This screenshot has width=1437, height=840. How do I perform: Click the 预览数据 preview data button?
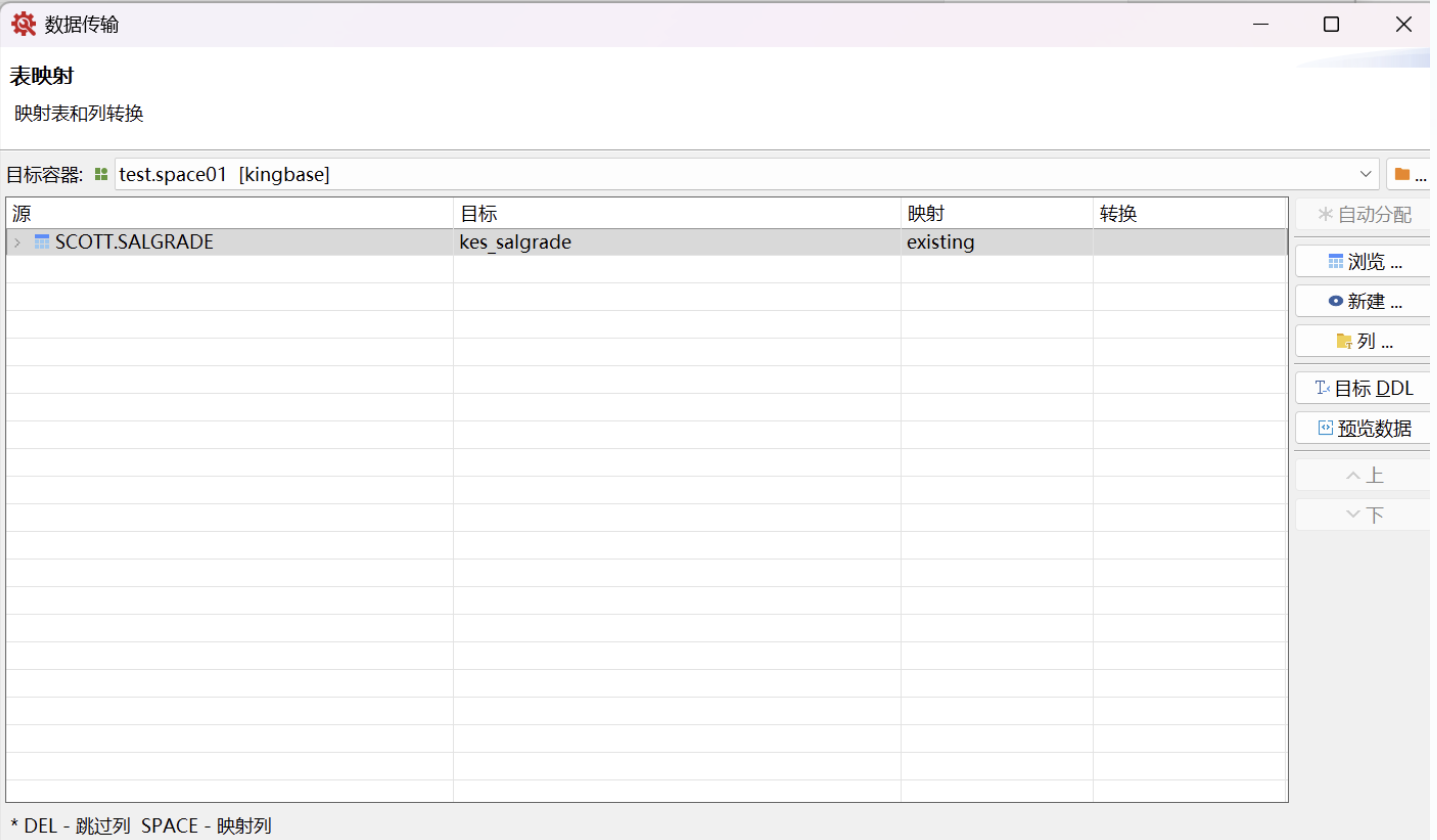1364,428
